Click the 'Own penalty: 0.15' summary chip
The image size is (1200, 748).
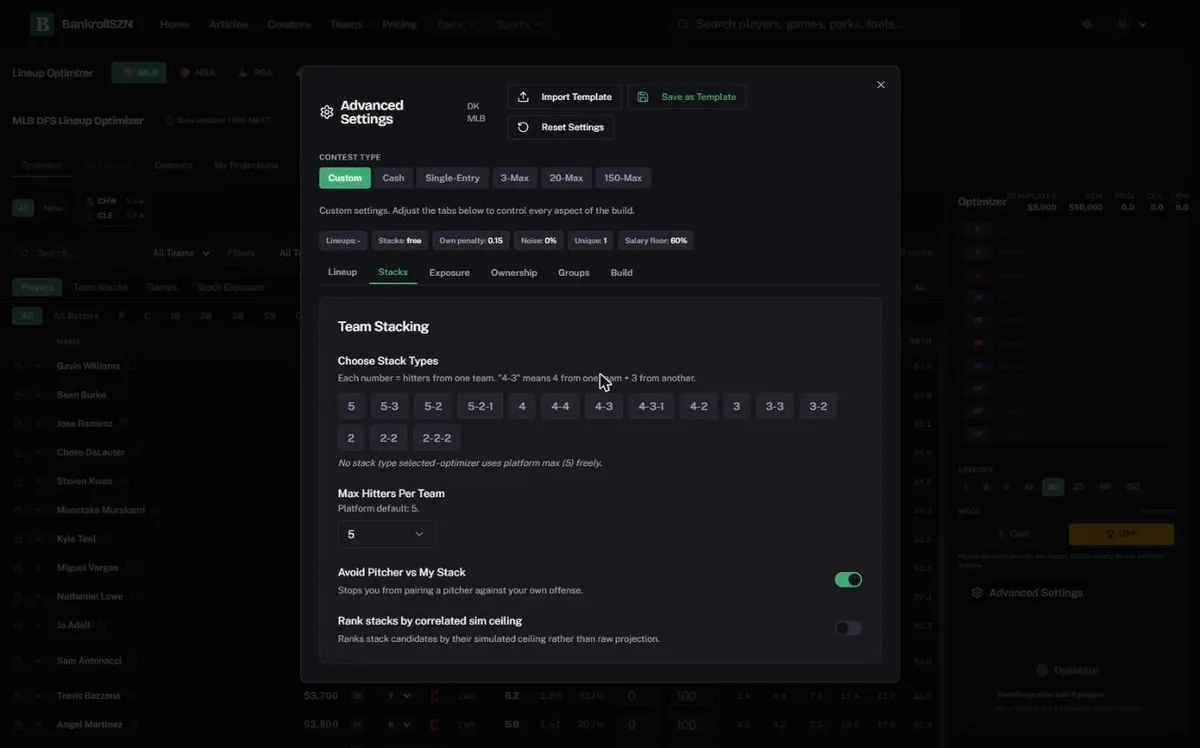471,241
